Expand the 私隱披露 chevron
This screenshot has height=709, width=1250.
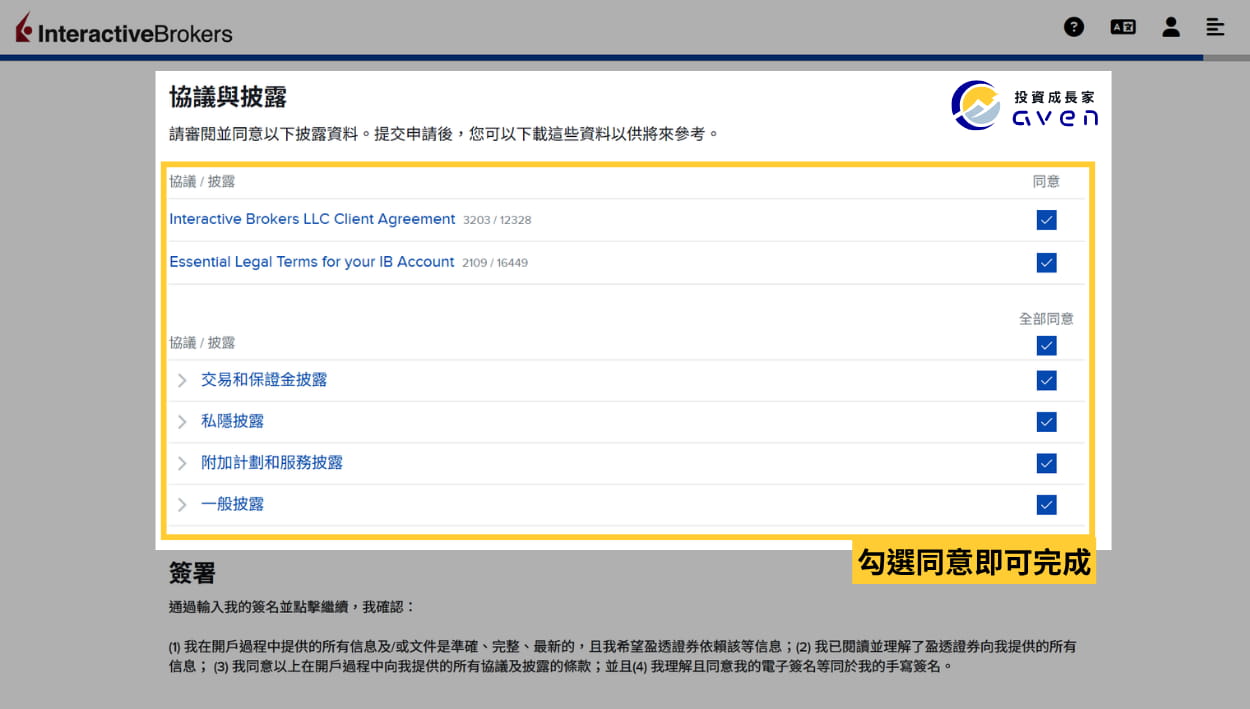click(x=182, y=422)
